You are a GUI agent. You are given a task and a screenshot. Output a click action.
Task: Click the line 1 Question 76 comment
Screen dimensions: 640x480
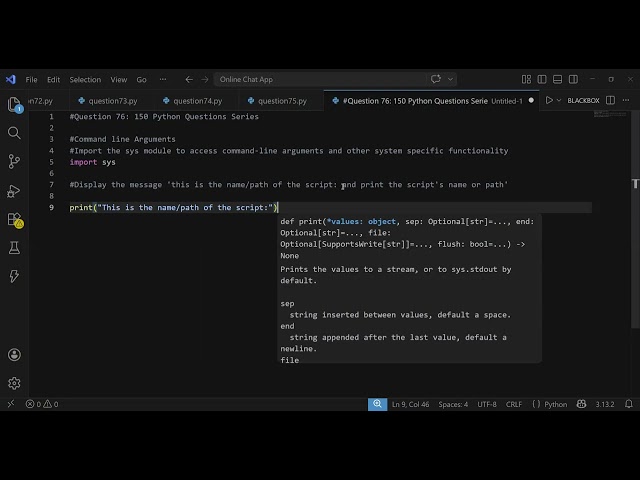[x=164, y=117]
